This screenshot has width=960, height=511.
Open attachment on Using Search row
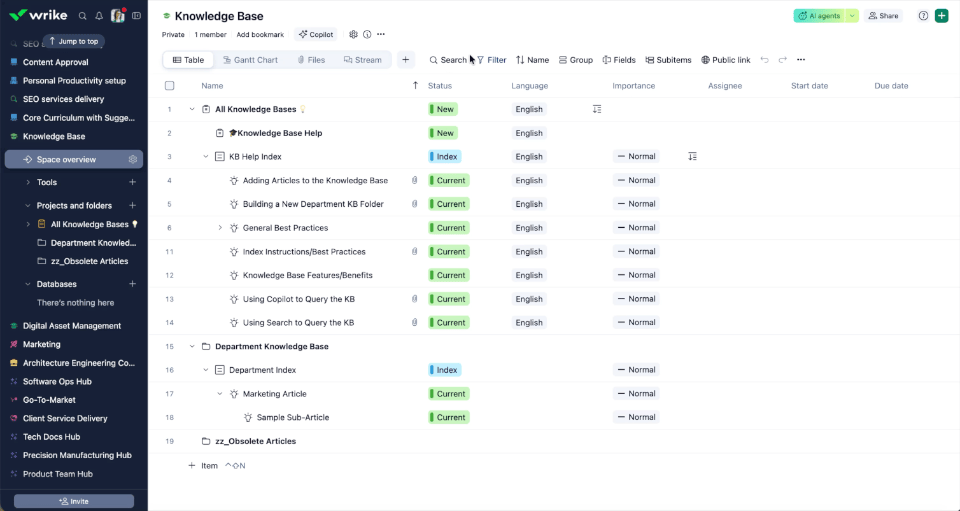click(414, 323)
